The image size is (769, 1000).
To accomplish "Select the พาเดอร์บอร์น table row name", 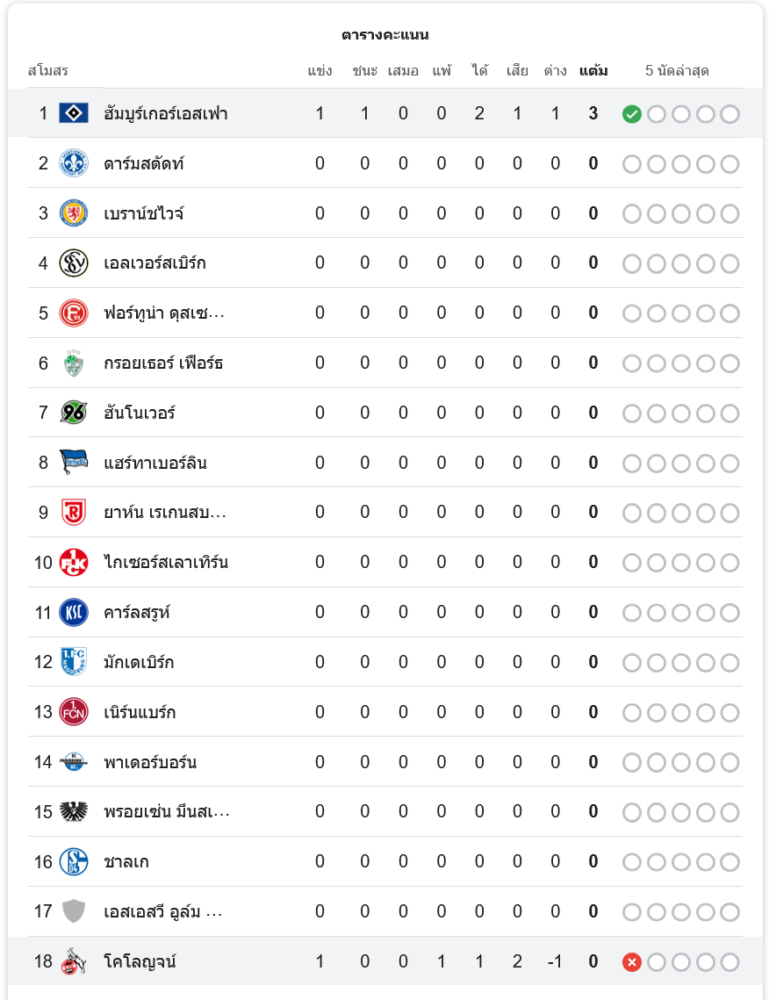I will click(x=150, y=762).
